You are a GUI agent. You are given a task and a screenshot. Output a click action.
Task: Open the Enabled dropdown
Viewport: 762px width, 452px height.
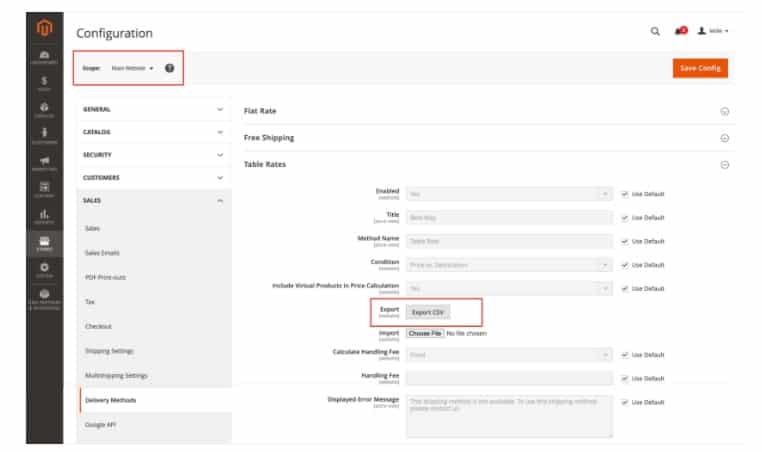click(509, 194)
